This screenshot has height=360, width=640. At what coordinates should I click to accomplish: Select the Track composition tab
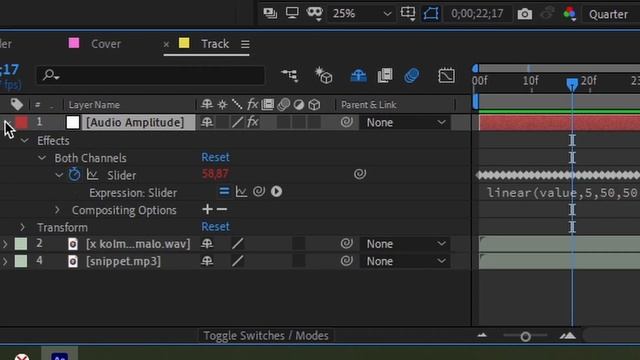pos(215,44)
